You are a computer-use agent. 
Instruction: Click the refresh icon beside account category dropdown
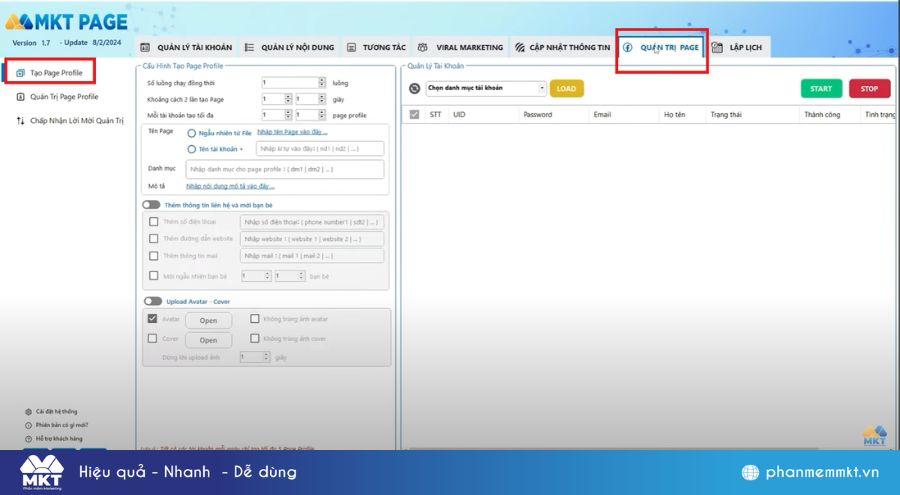[x=414, y=88]
